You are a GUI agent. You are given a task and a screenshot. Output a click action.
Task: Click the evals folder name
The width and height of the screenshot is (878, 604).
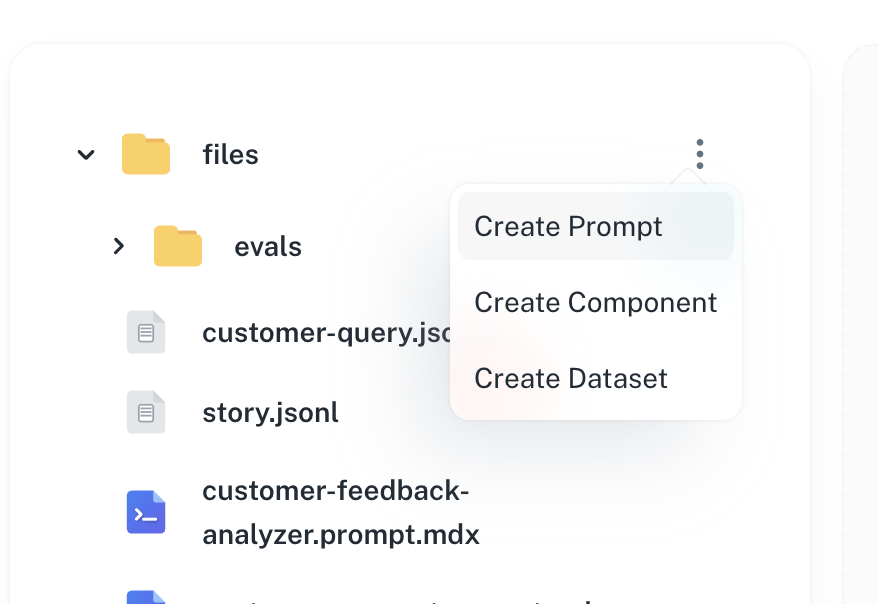click(x=268, y=246)
